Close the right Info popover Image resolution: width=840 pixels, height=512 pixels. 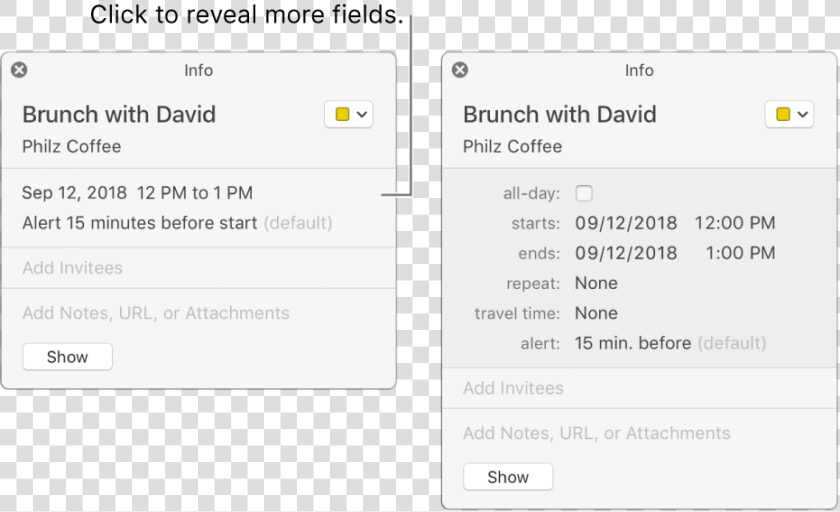(460, 70)
